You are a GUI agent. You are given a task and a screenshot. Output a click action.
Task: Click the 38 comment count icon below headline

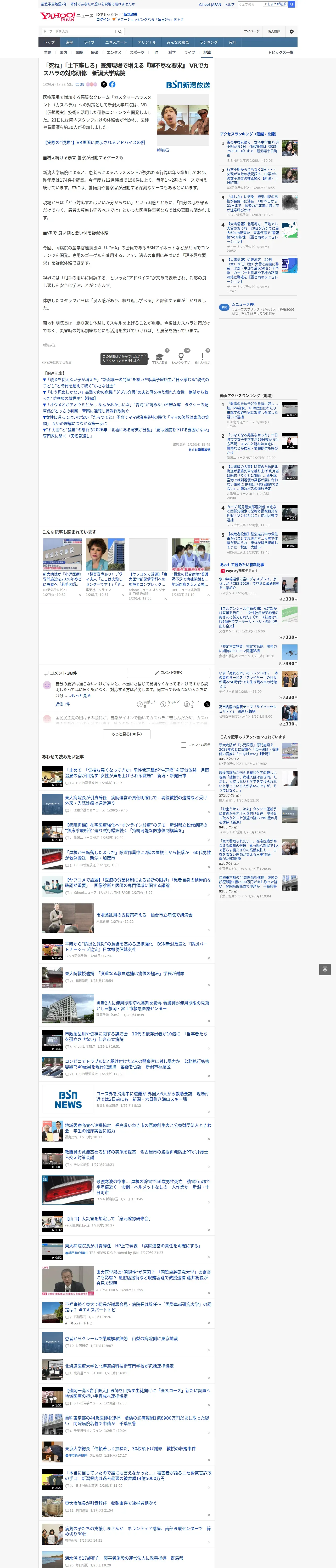tap(80, 85)
